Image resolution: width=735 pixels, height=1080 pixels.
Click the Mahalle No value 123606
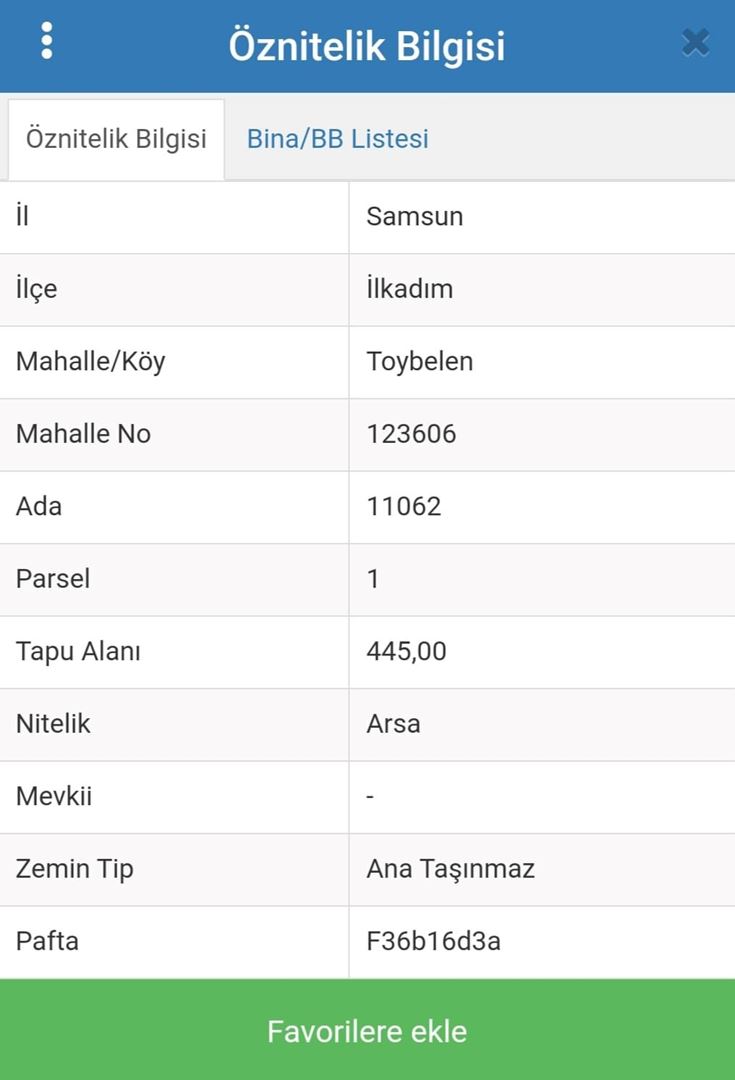coord(411,434)
